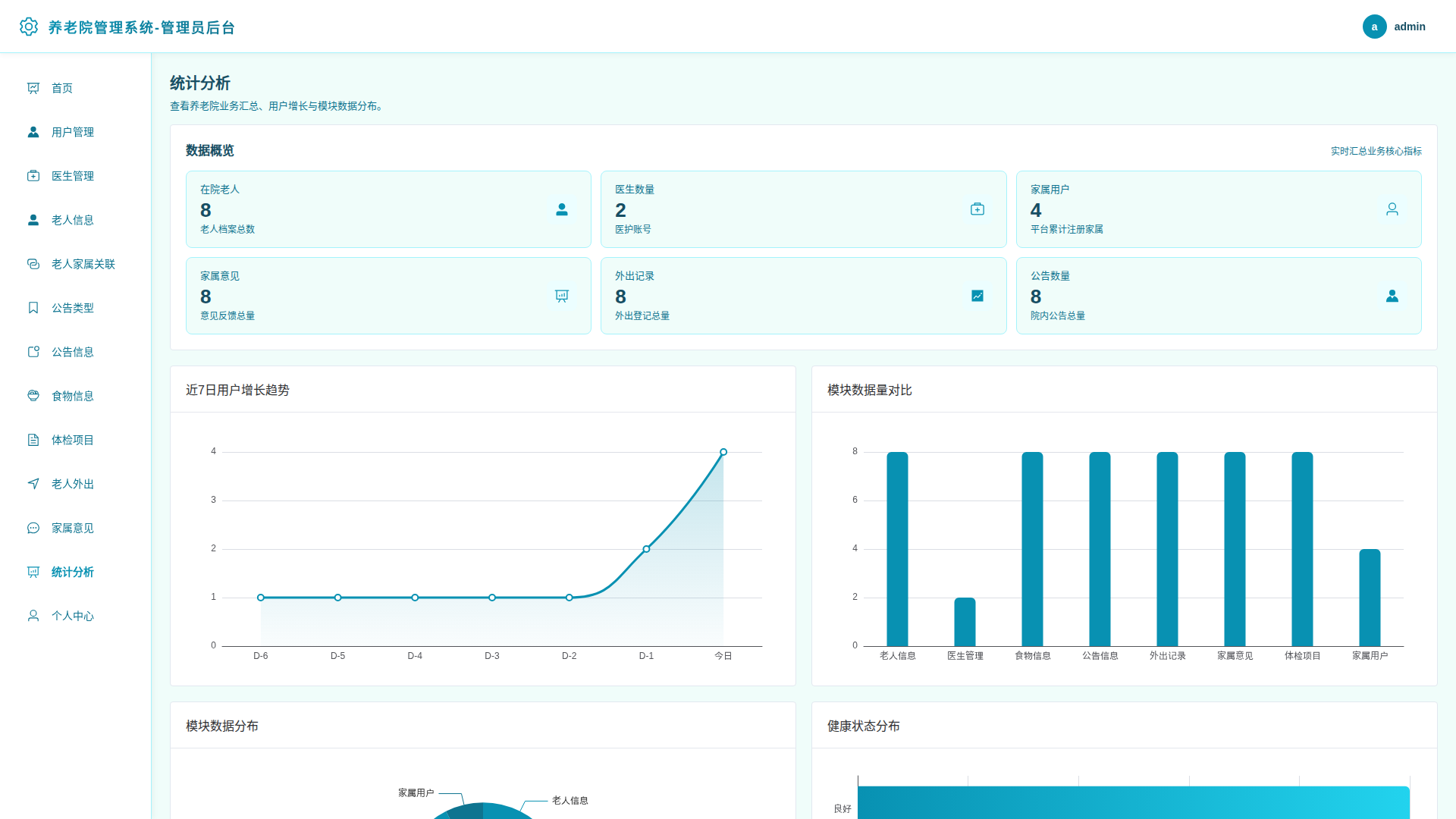
Task: Click the 食物信息 bar in the bar chart
Action: pos(1032,549)
